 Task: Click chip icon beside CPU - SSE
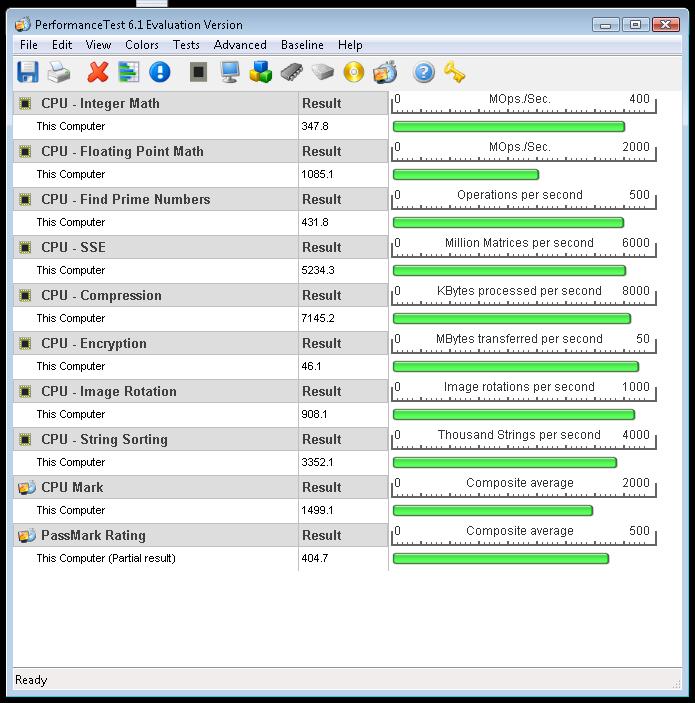(x=25, y=247)
